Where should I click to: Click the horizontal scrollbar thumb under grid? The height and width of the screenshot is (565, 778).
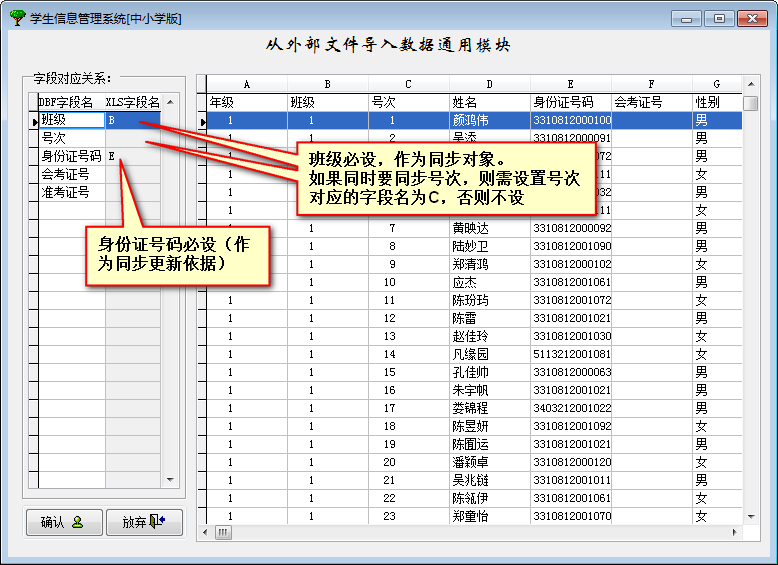click(222, 531)
